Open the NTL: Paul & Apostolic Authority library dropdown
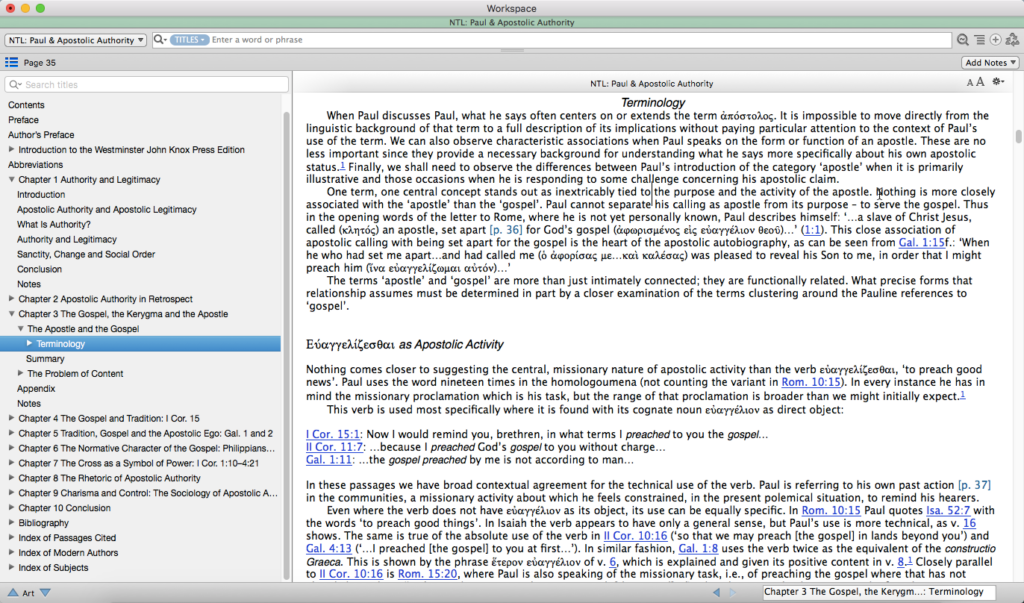The image size is (1024, 603). pos(75,40)
